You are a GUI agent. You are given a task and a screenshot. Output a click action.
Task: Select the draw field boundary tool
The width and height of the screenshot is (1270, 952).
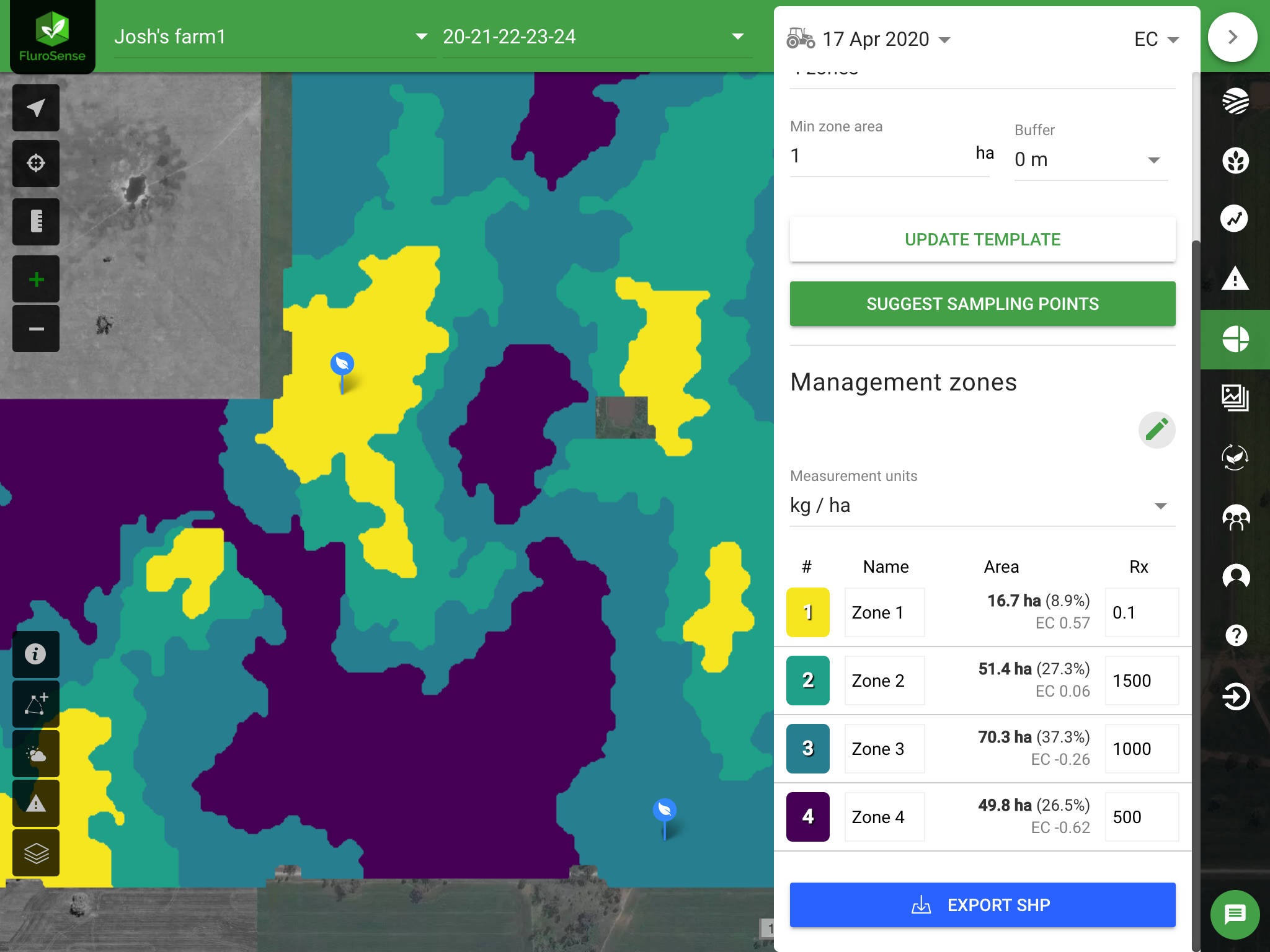coord(35,703)
